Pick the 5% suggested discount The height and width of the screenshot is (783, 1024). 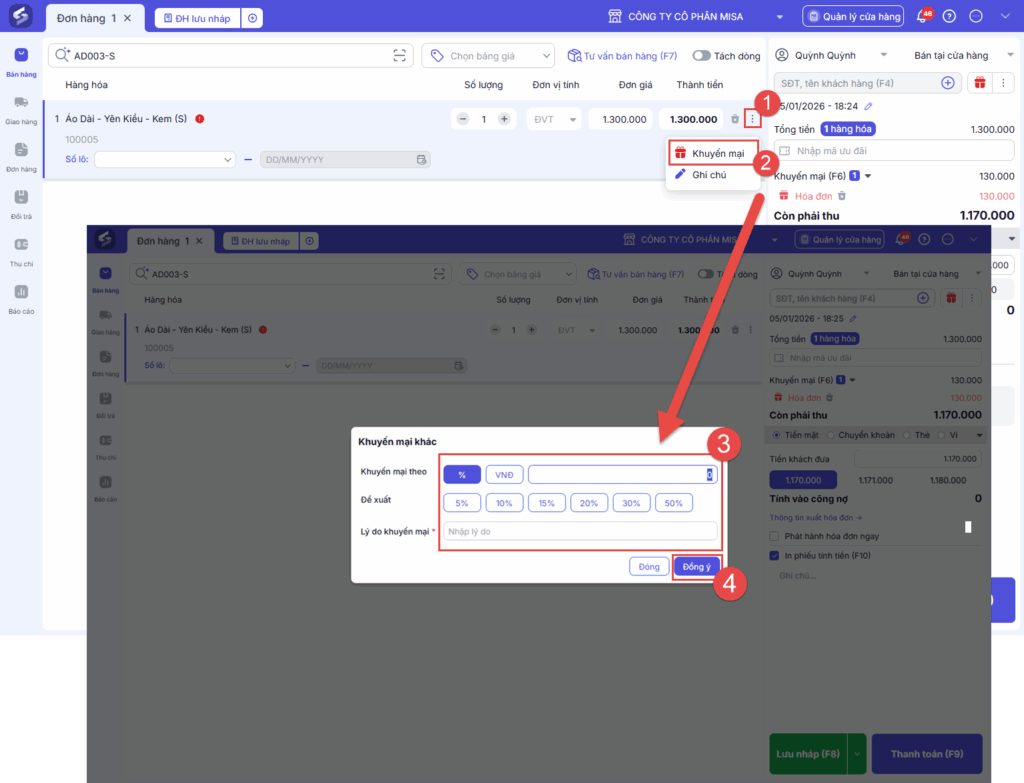[x=462, y=503]
